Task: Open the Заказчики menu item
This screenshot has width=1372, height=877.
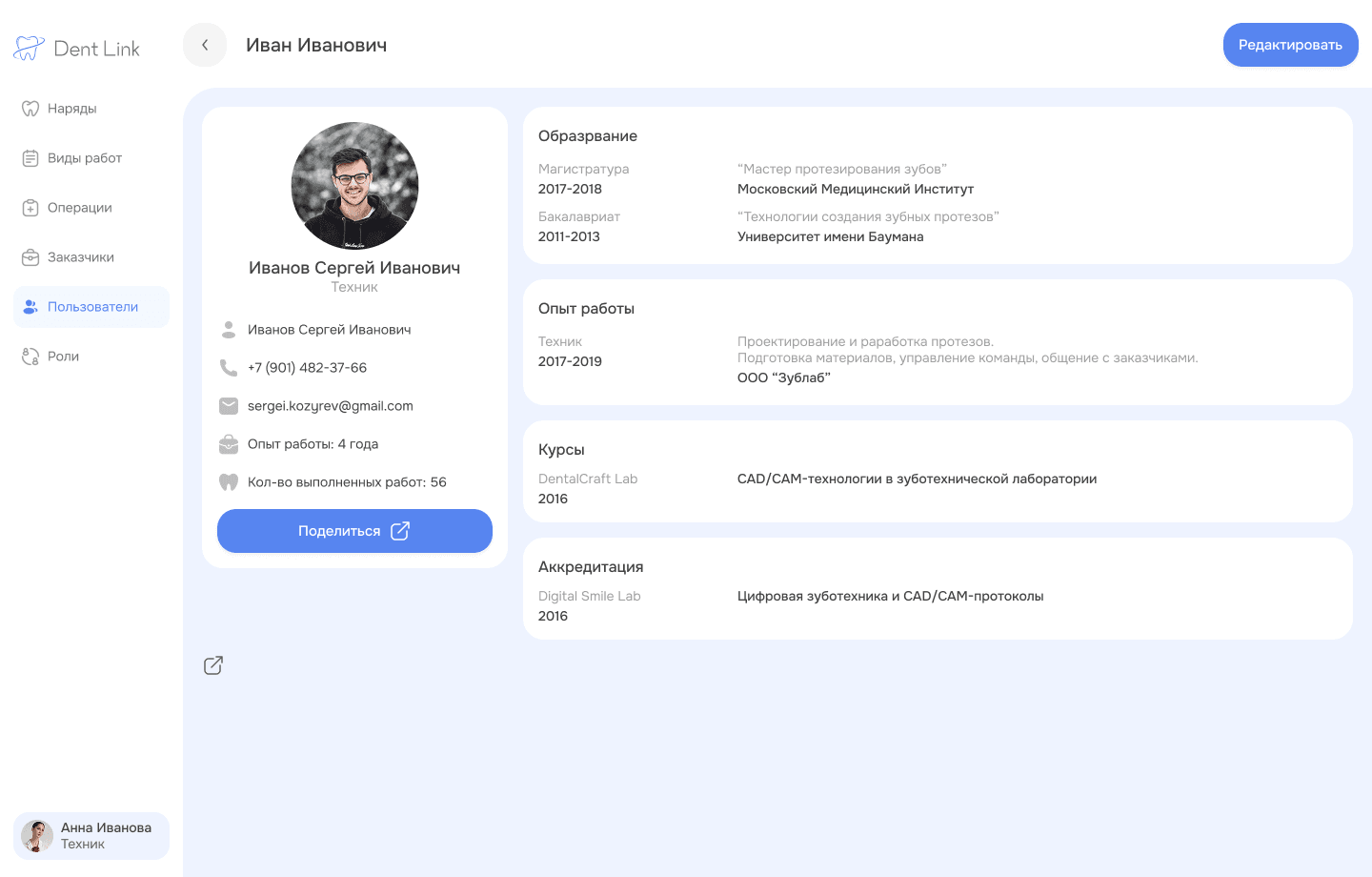Action: [91, 257]
